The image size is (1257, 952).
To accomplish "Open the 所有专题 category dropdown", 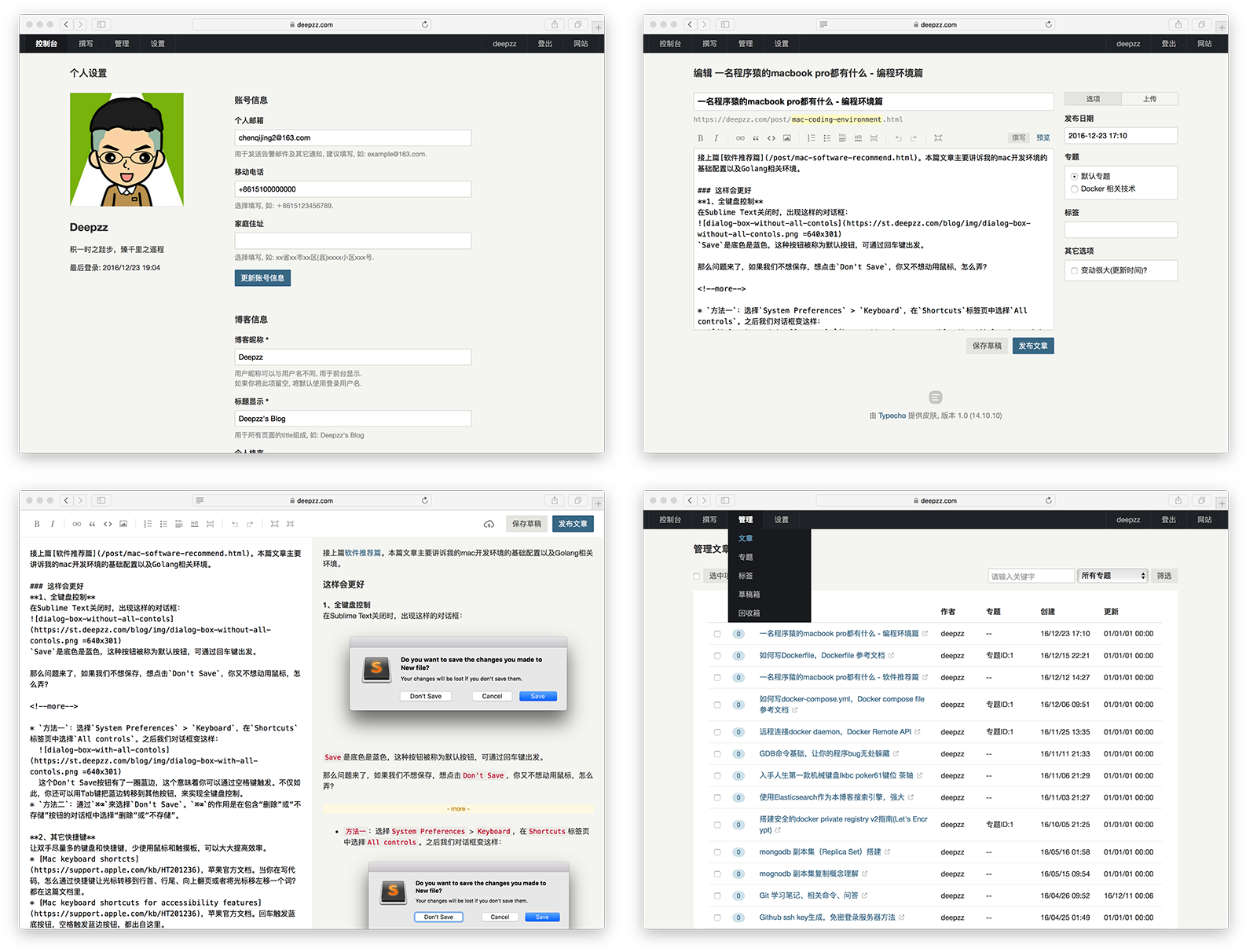I will tap(1112, 576).
